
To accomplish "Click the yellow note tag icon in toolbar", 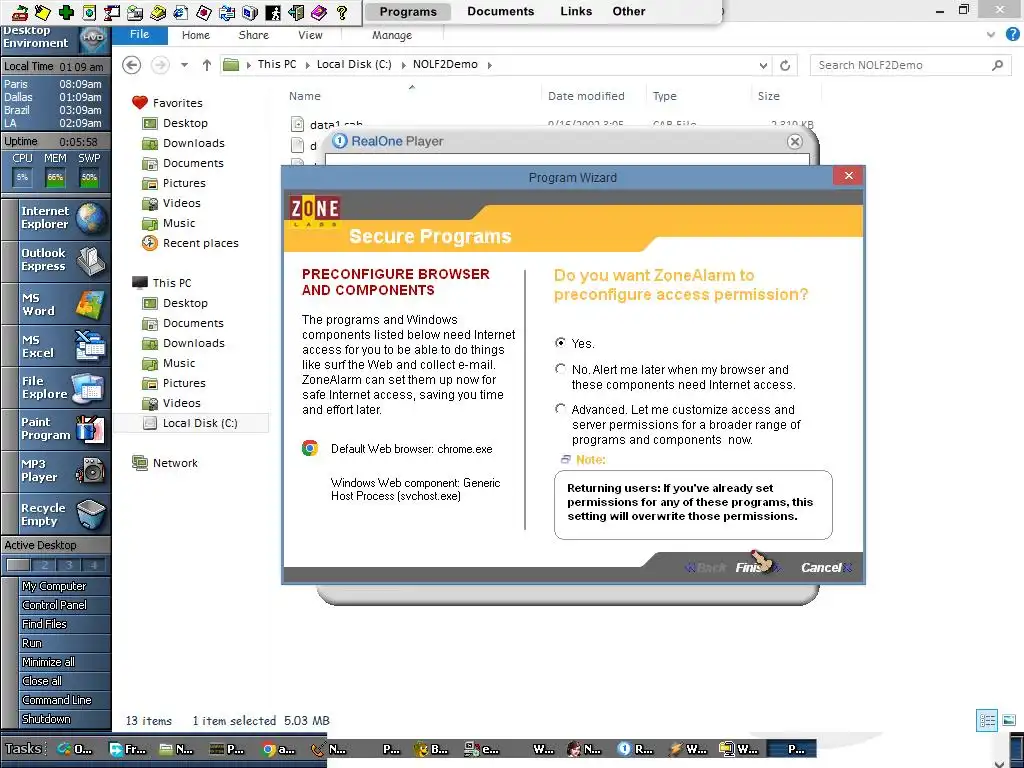I will (42, 12).
